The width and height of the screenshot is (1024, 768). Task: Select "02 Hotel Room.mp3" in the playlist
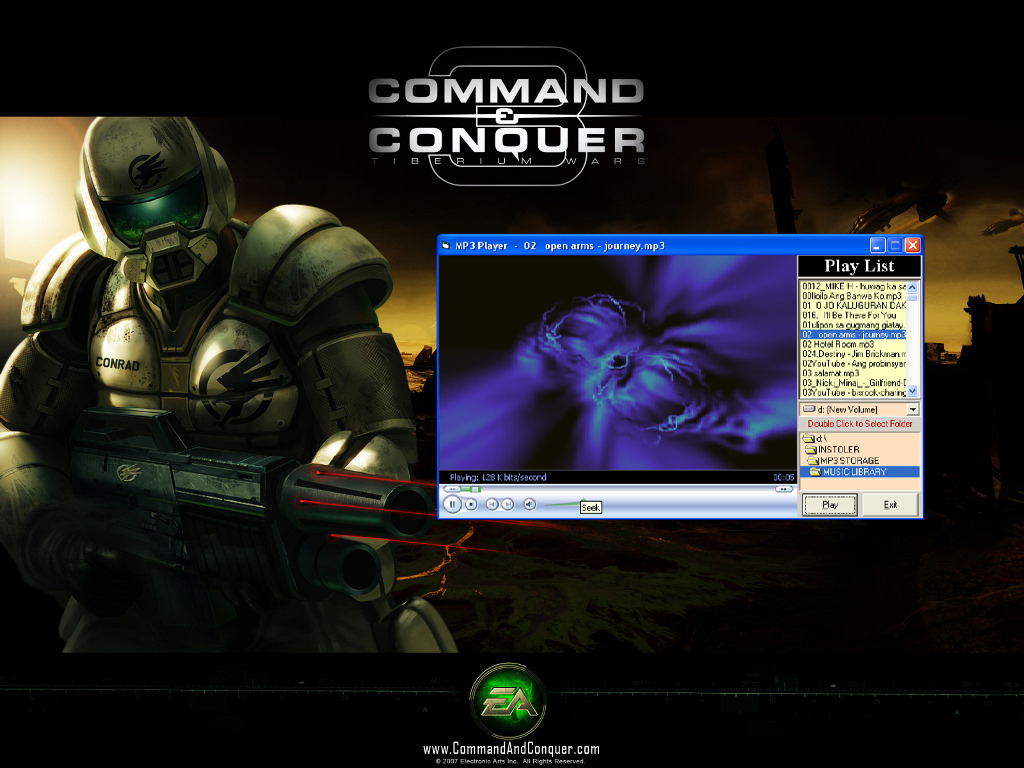(x=854, y=344)
